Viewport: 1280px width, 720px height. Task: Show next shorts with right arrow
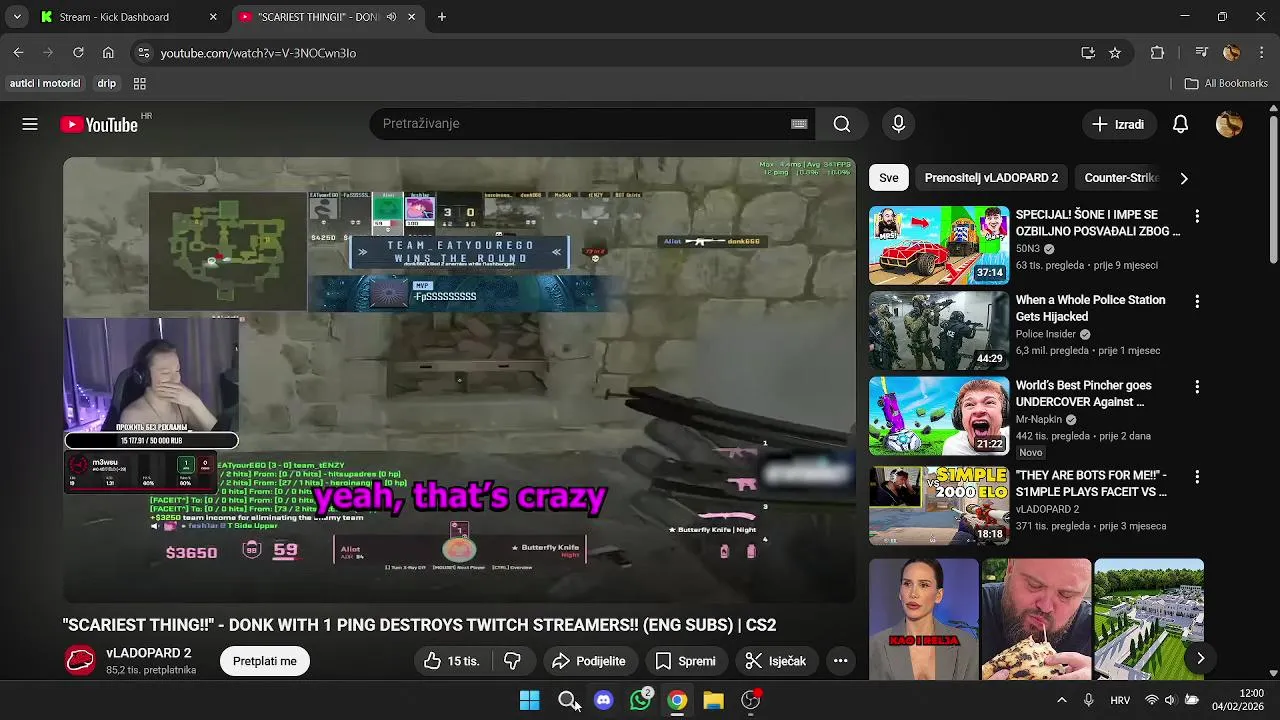(x=1200, y=658)
